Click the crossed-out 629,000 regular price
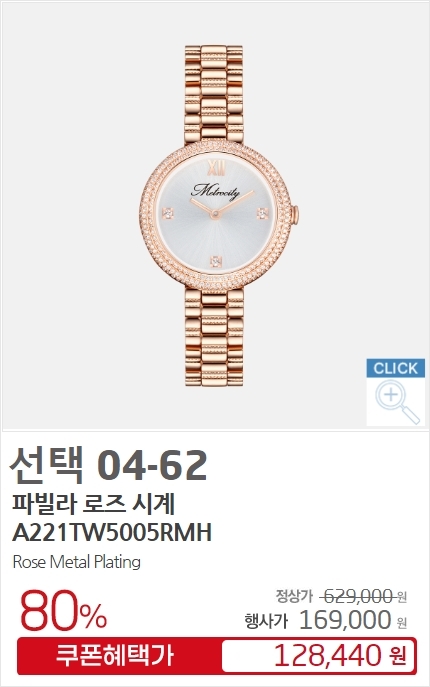430x687 pixels. pos(356,596)
